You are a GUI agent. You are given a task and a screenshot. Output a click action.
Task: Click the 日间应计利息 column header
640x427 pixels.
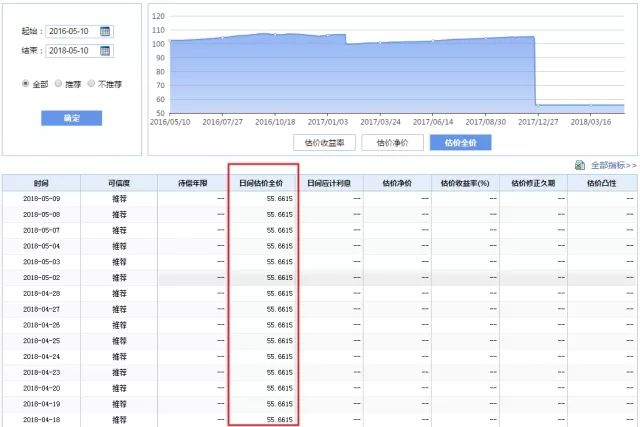tap(329, 183)
